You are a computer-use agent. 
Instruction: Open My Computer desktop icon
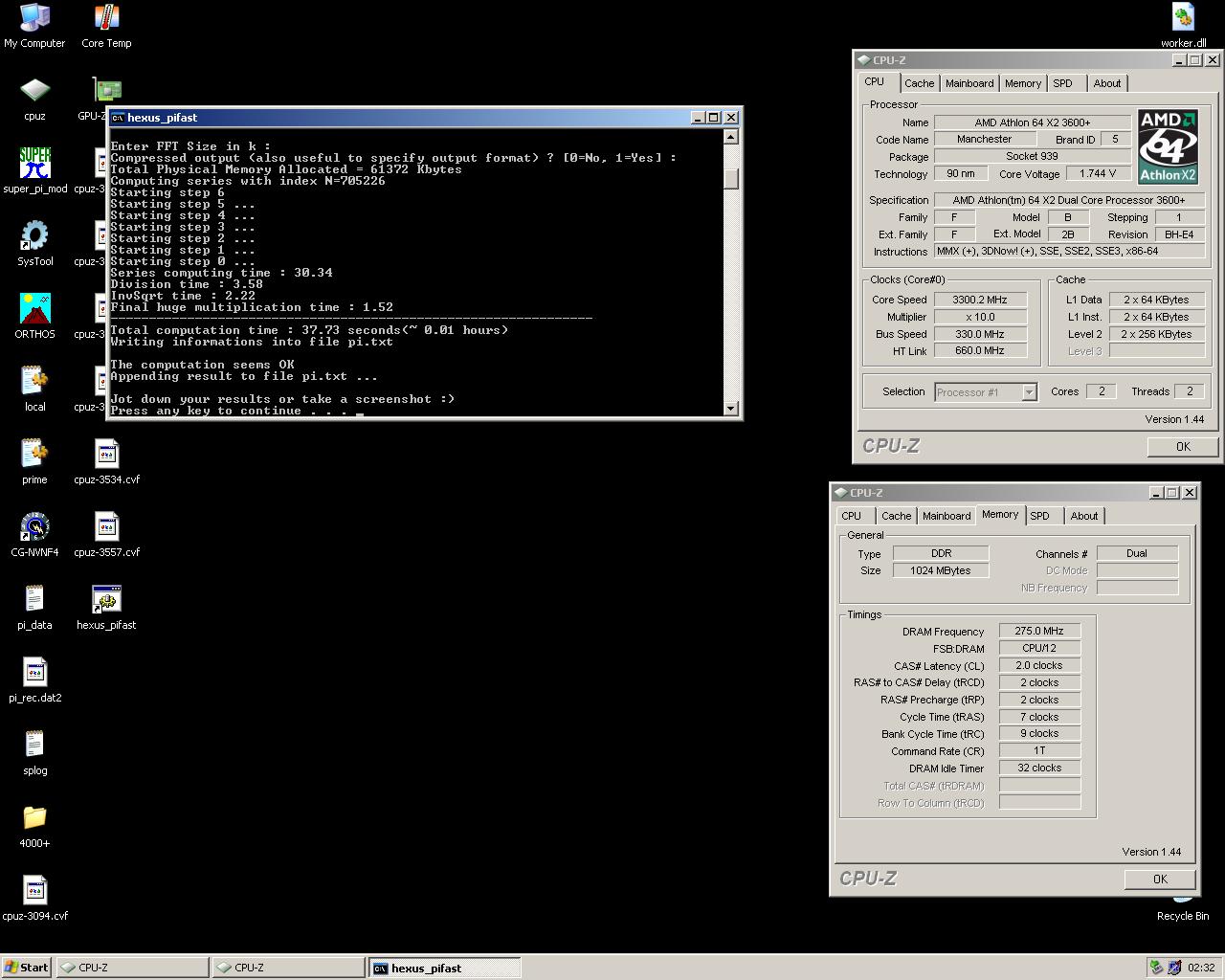(34, 25)
